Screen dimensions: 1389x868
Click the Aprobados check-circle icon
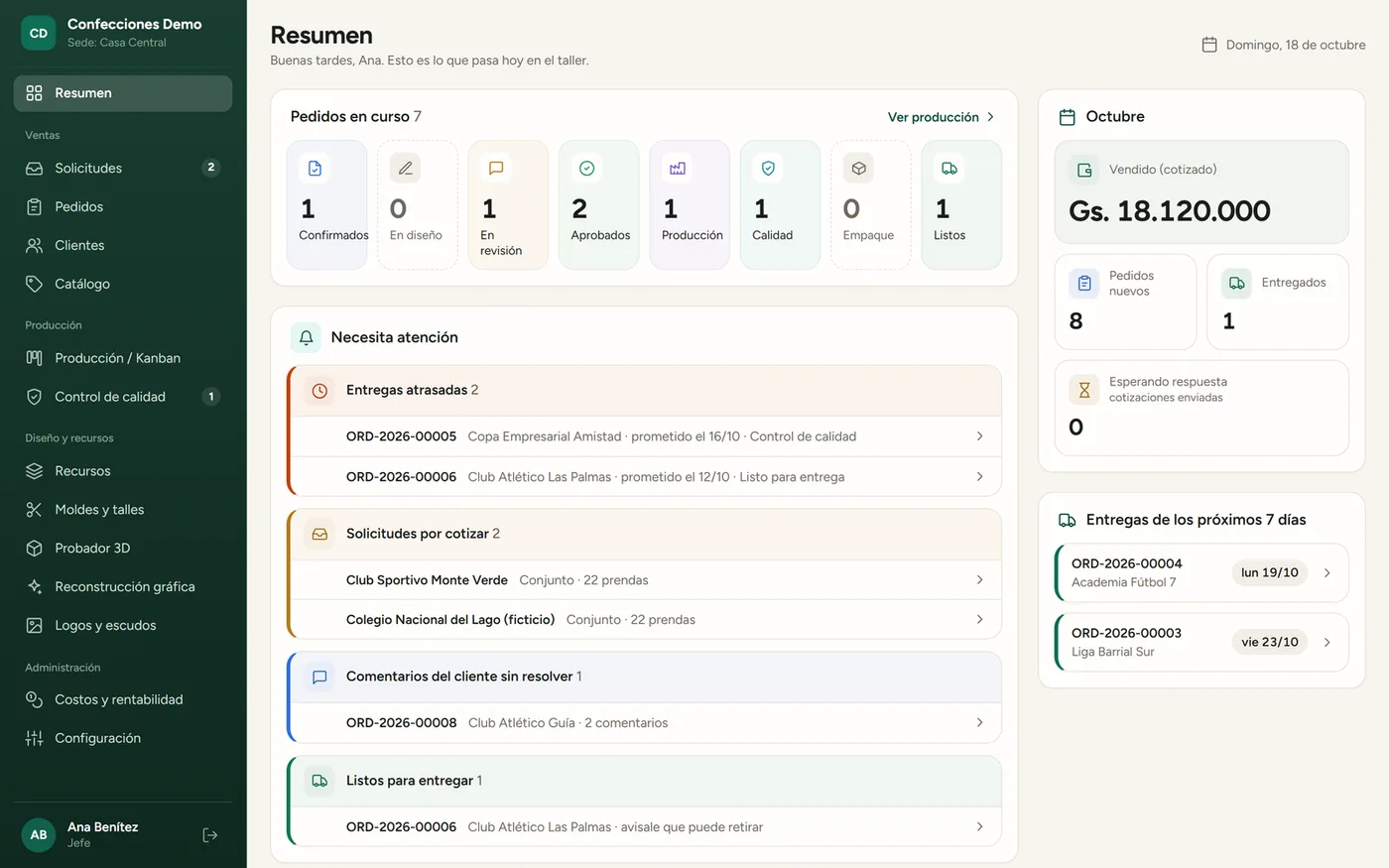[x=586, y=169]
